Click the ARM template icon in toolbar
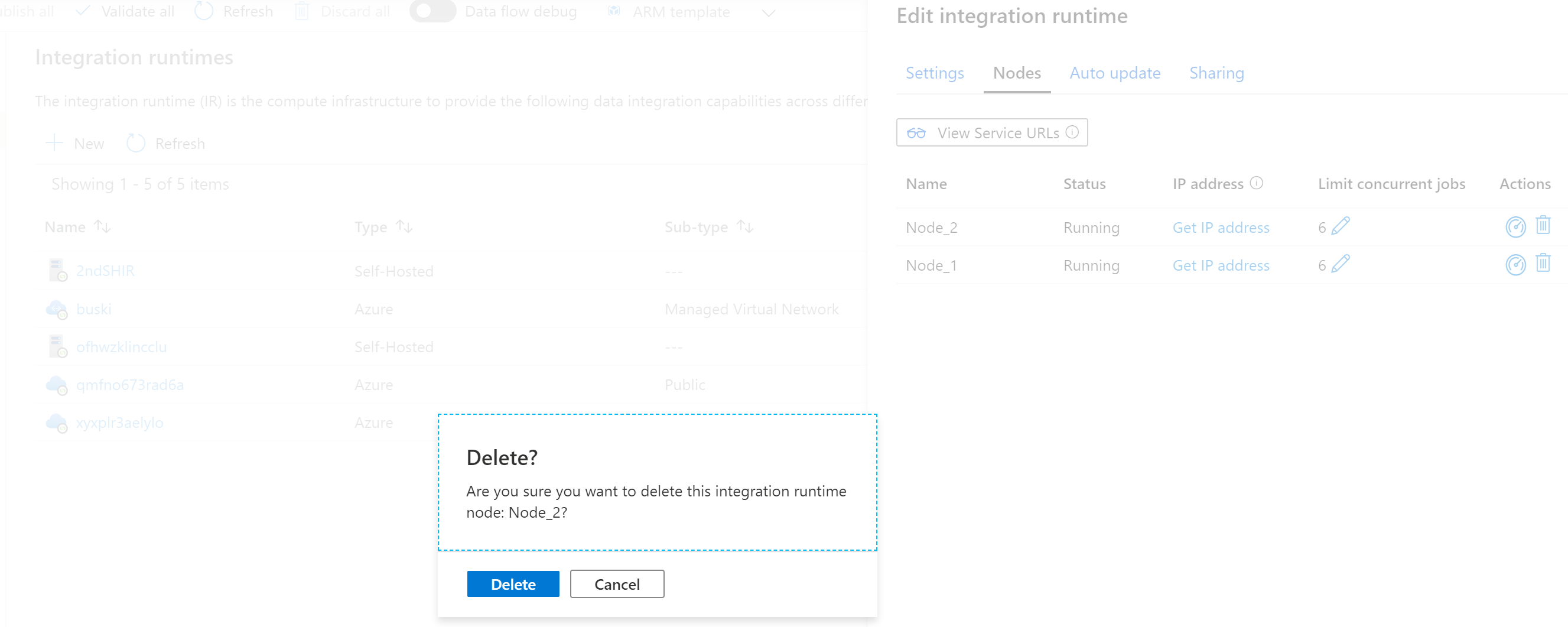 tap(614, 11)
